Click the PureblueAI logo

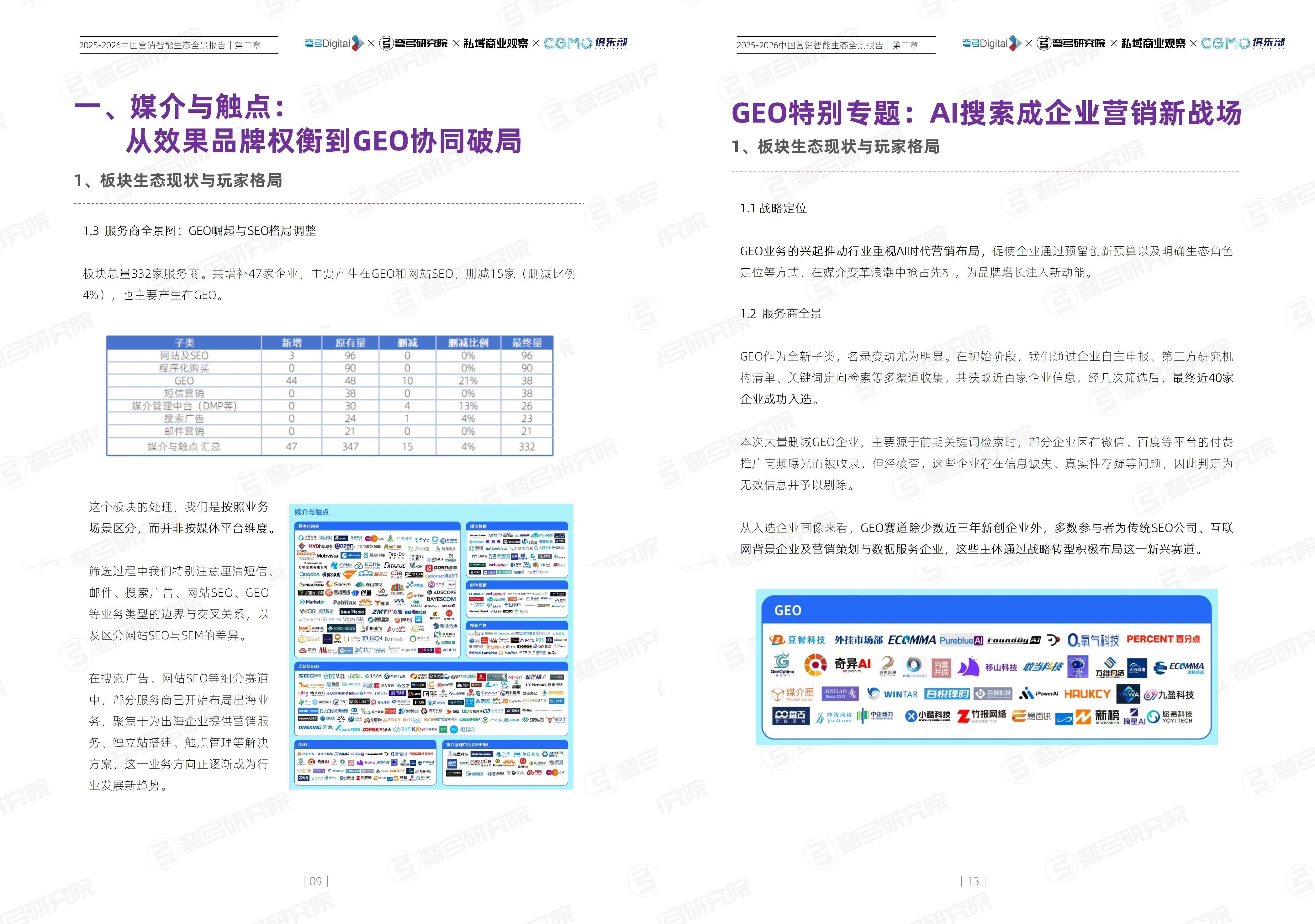point(961,640)
